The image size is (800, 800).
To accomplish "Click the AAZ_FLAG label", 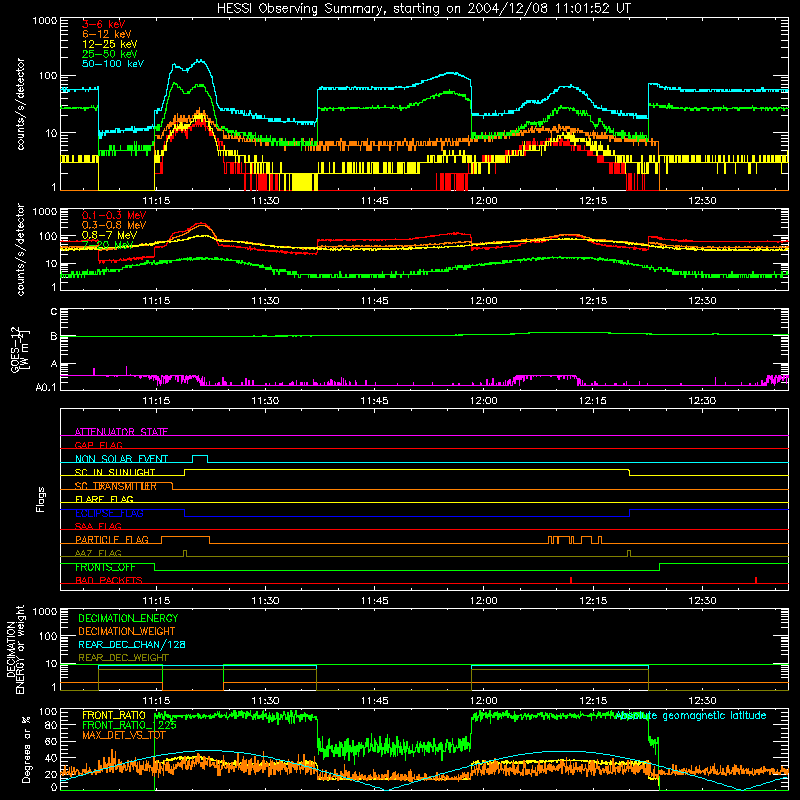I will pos(98,553).
